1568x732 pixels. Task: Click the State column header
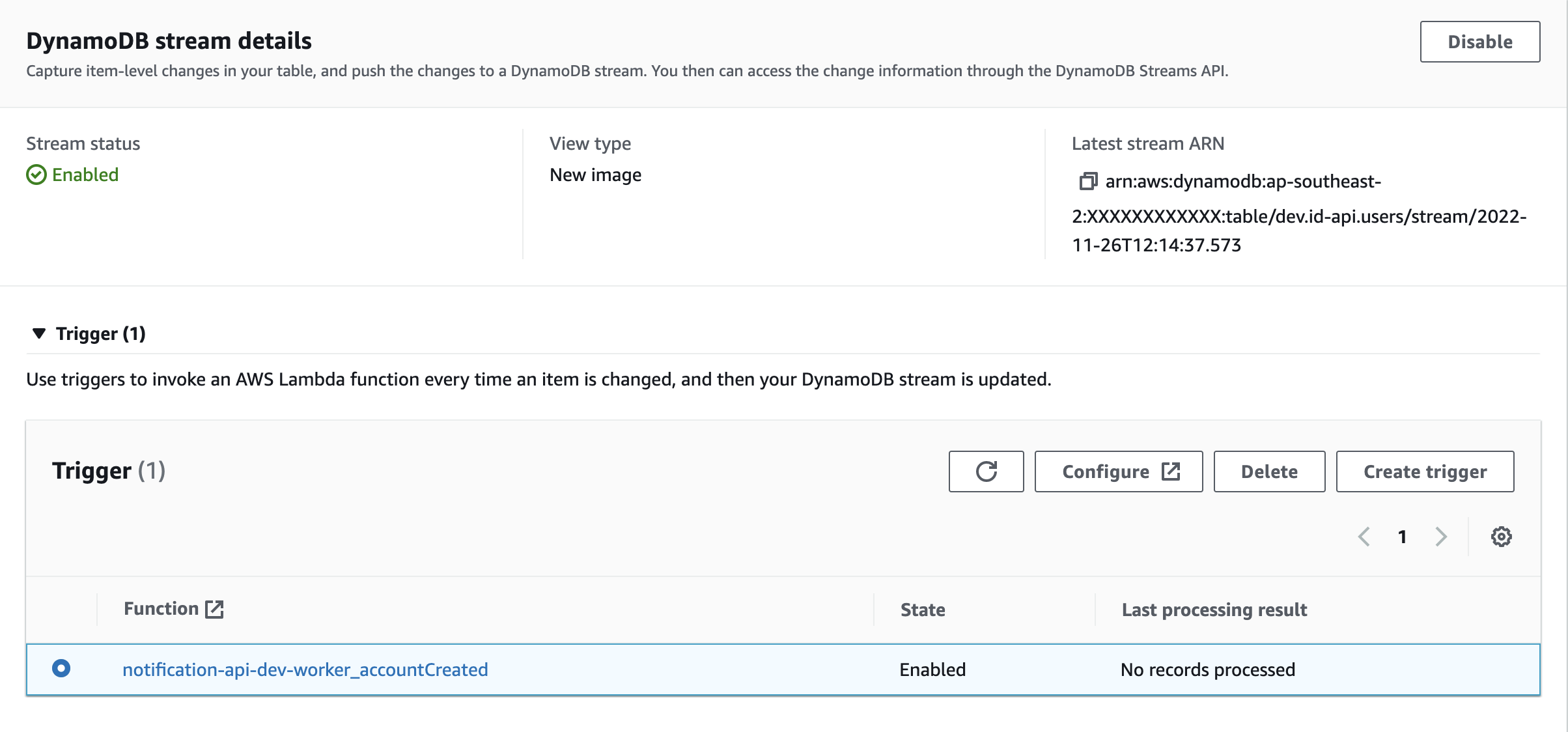pos(922,610)
